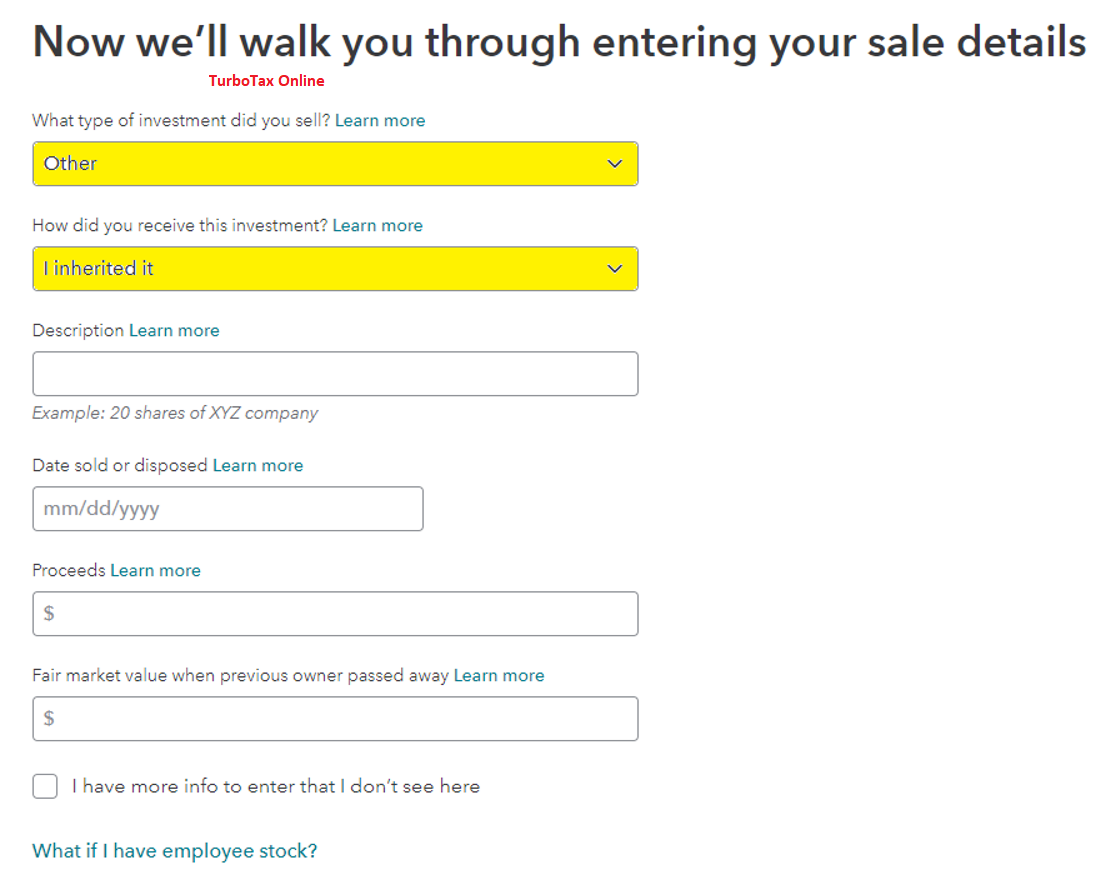Open Learn more beside how you received investment

[x=377, y=225]
